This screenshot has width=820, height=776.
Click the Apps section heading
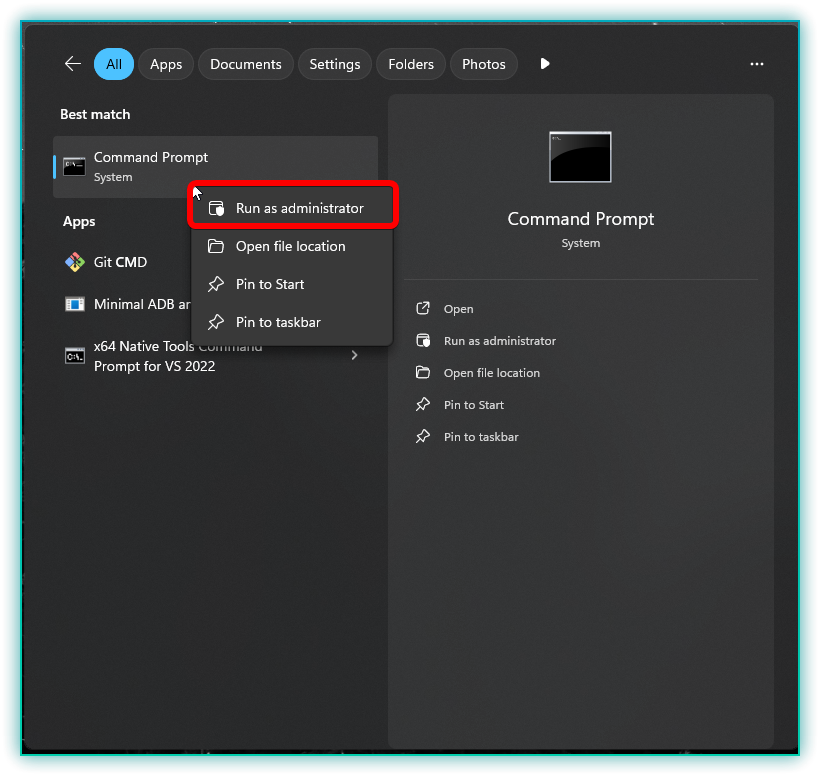click(x=79, y=222)
